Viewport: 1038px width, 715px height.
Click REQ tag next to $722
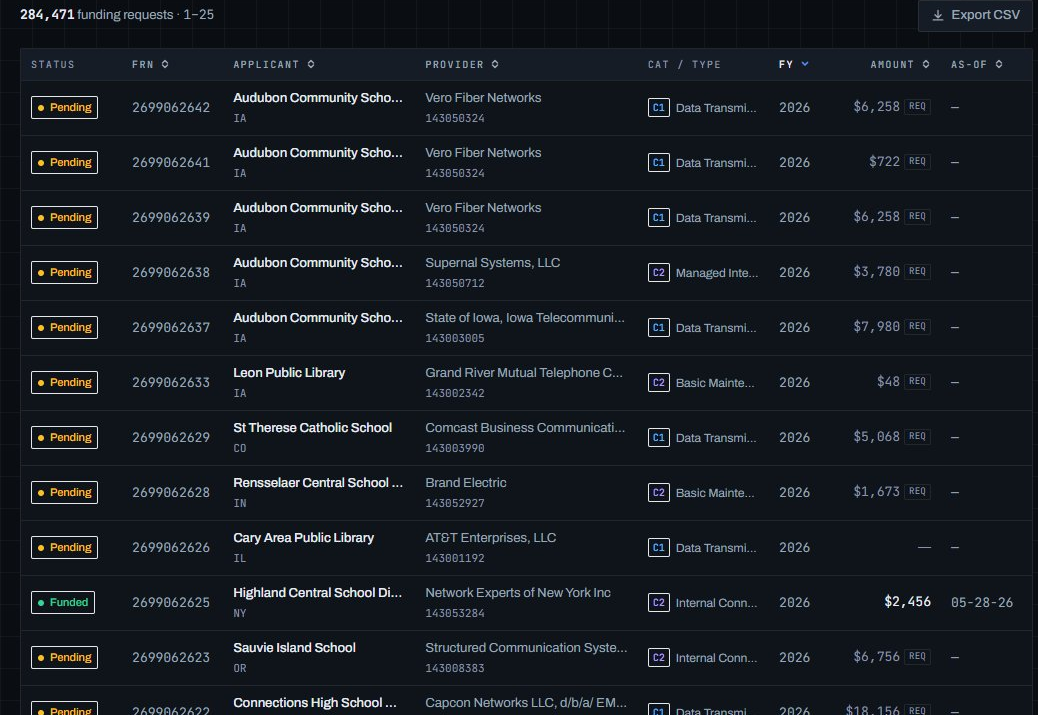[917, 162]
